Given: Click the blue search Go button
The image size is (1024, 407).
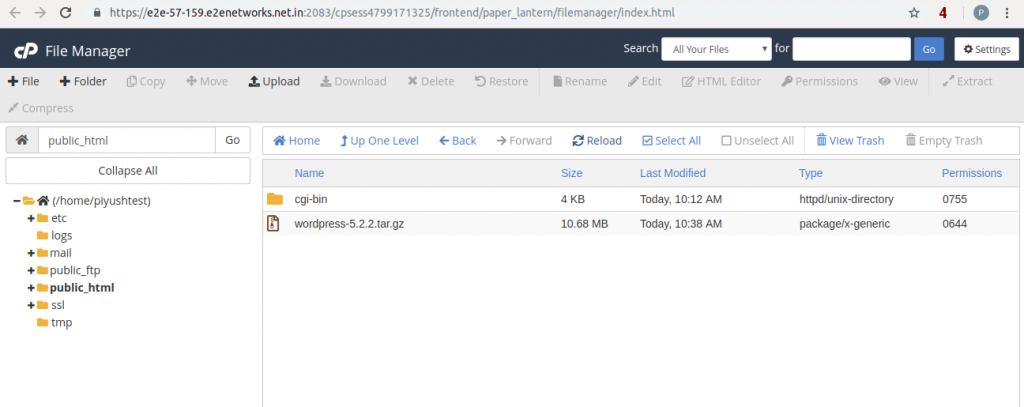Looking at the screenshot, I should (x=929, y=49).
